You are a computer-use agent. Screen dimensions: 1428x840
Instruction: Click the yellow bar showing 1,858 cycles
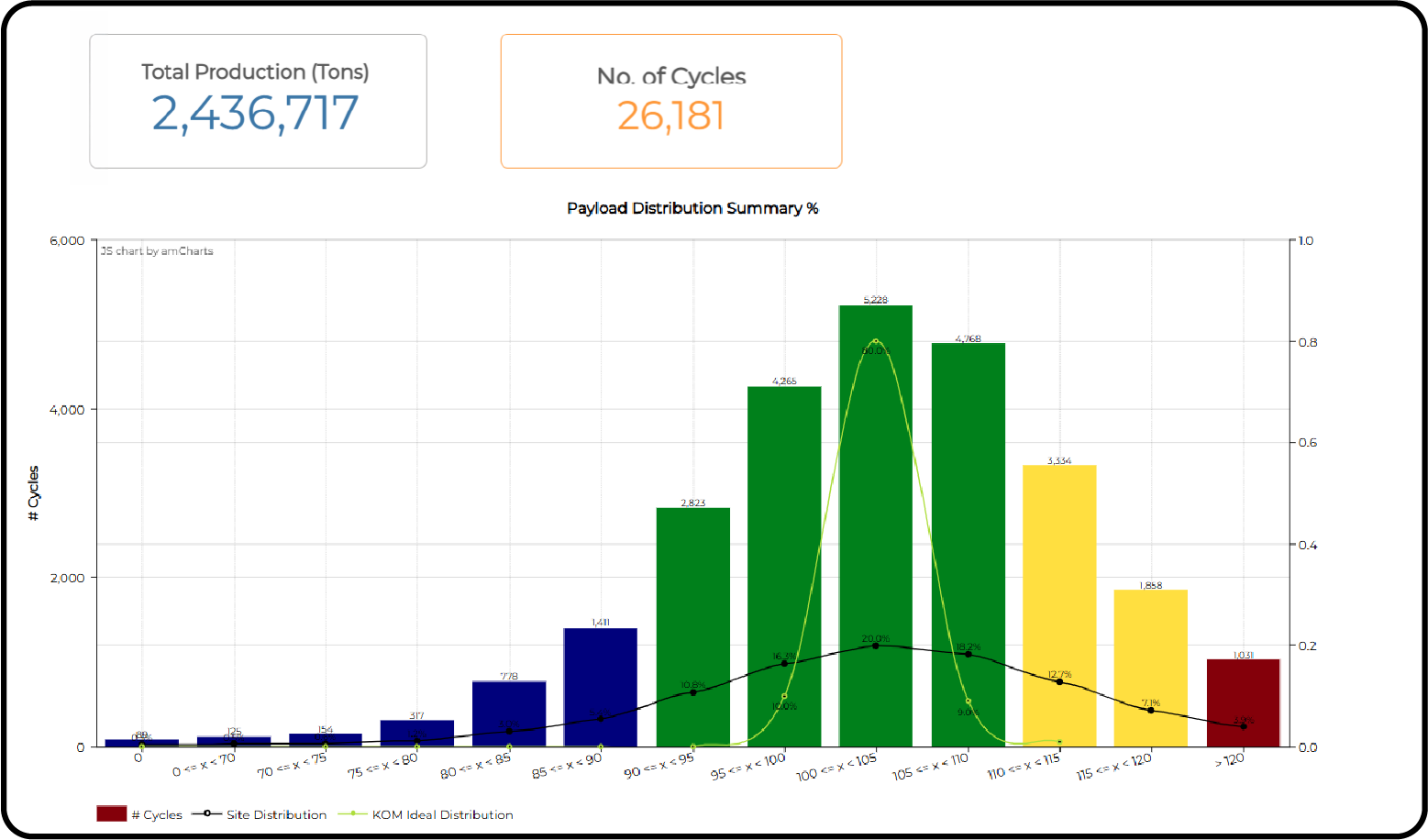1151,668
